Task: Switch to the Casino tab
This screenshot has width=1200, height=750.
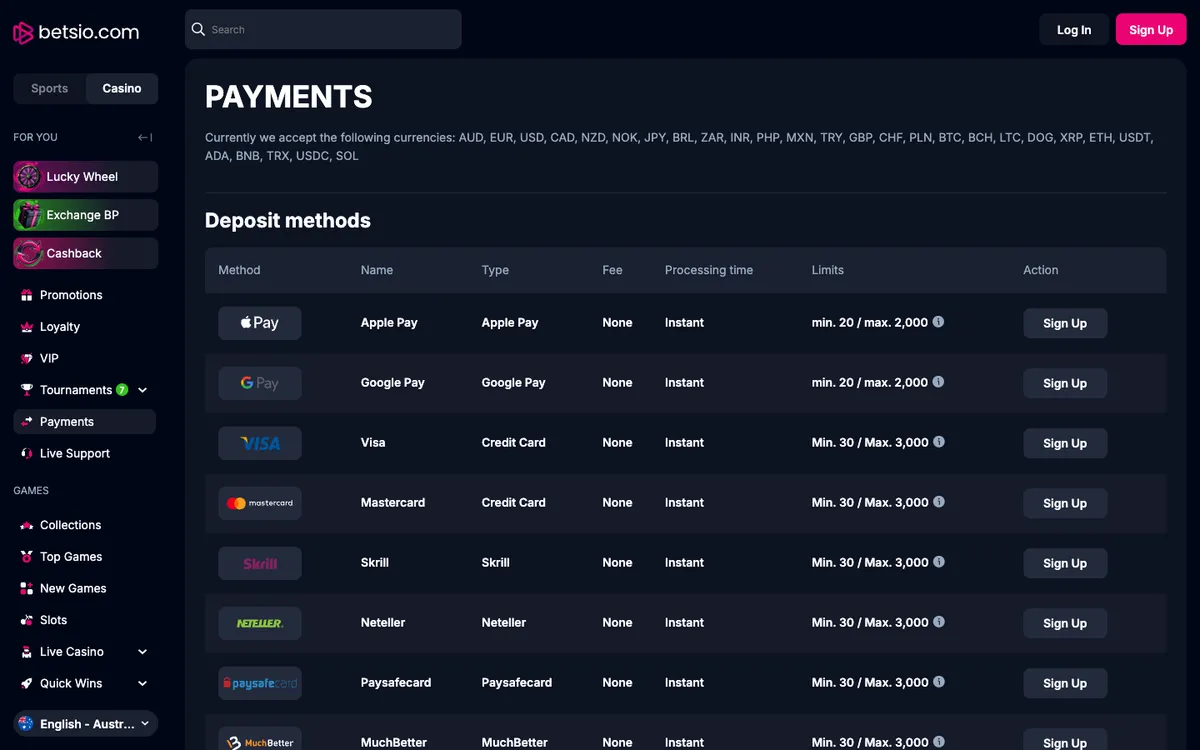Action: pyautogui.click(x=122, y=88)
